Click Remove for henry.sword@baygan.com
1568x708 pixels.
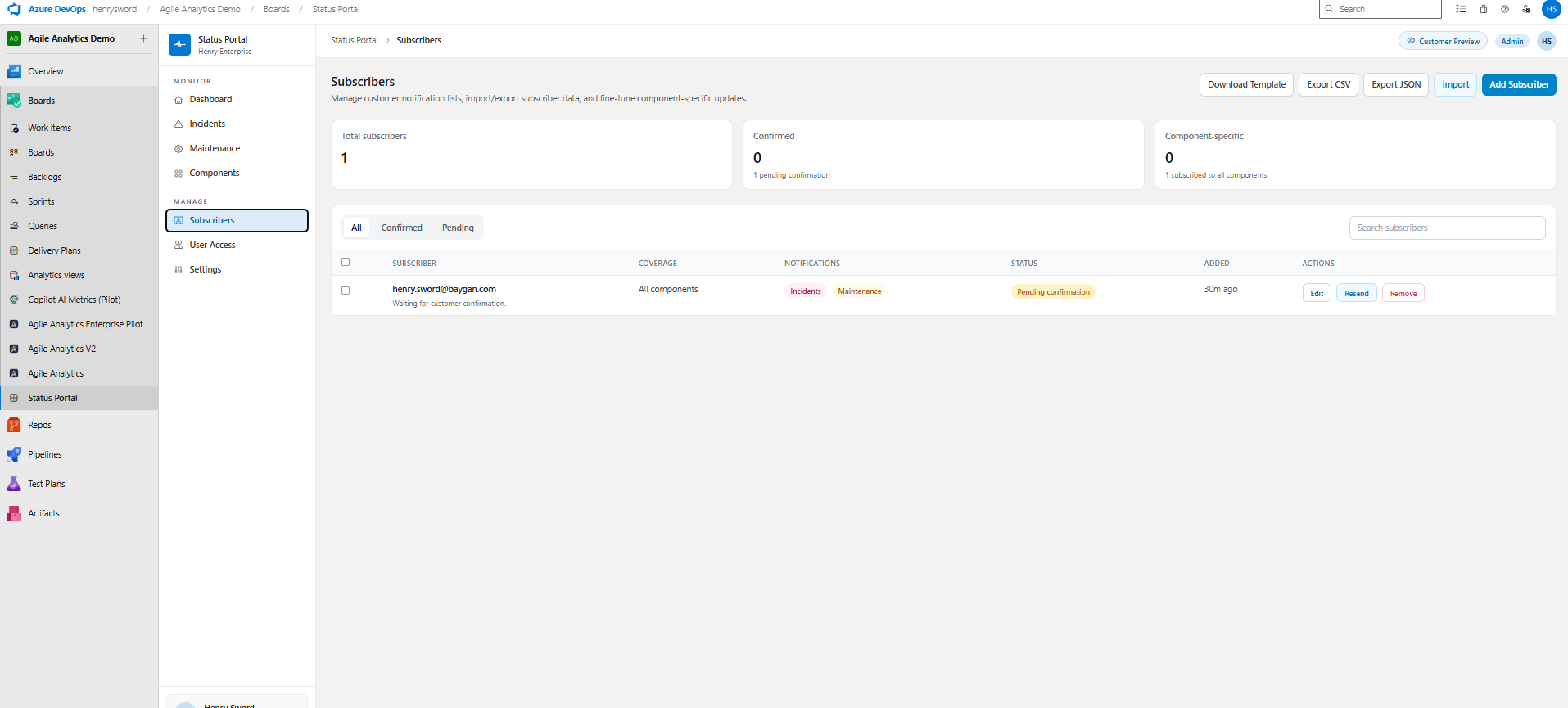point(1403,293)
